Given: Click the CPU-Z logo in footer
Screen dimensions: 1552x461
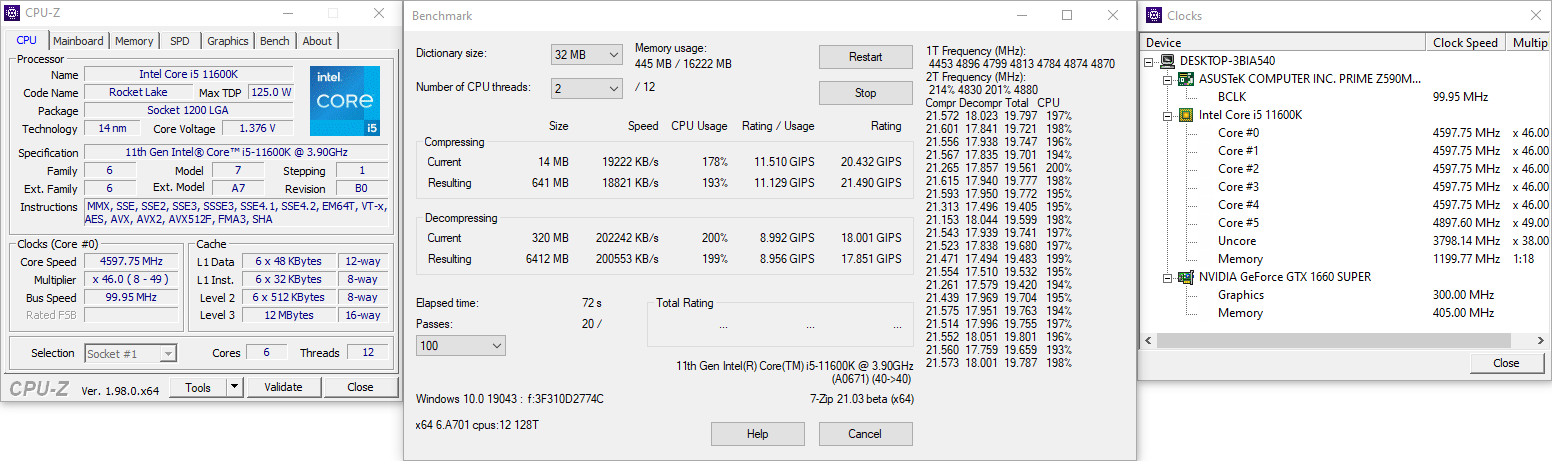Looking at the screenshot, I should click(x=39, y=388).
